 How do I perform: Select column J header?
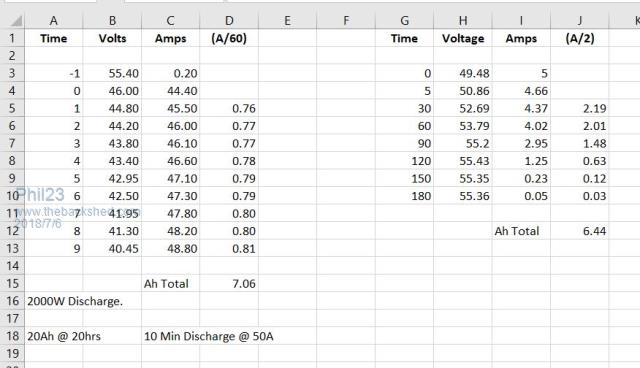pyautogui.click(x=580, y=20)
